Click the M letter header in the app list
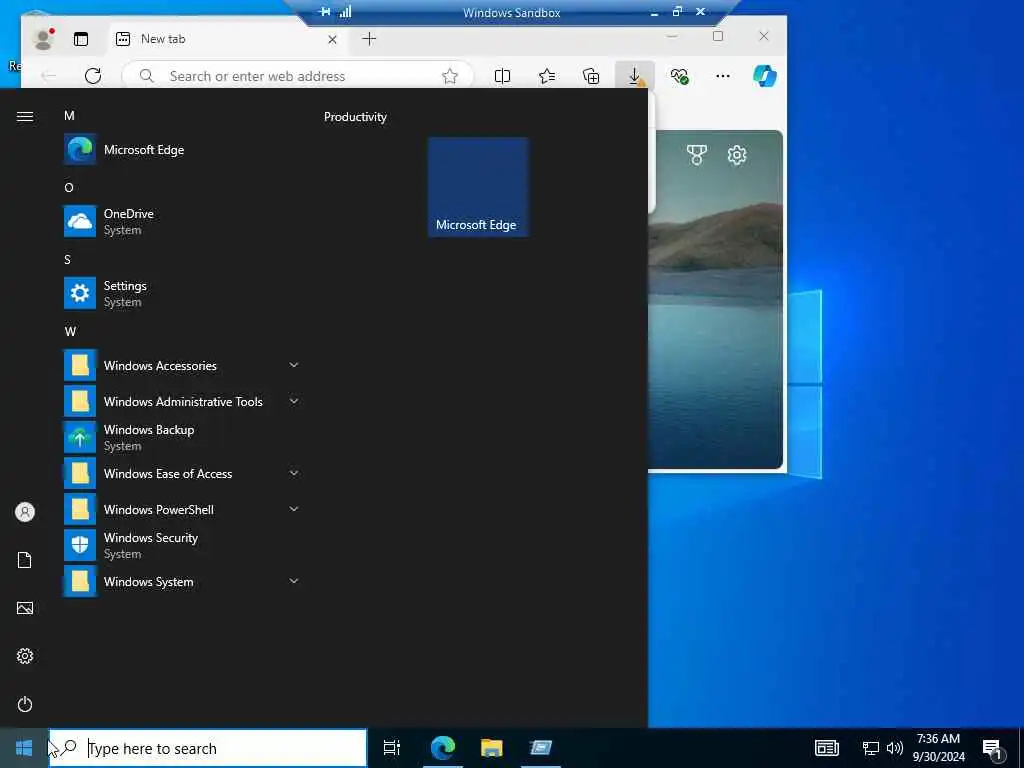 point(69,116)
